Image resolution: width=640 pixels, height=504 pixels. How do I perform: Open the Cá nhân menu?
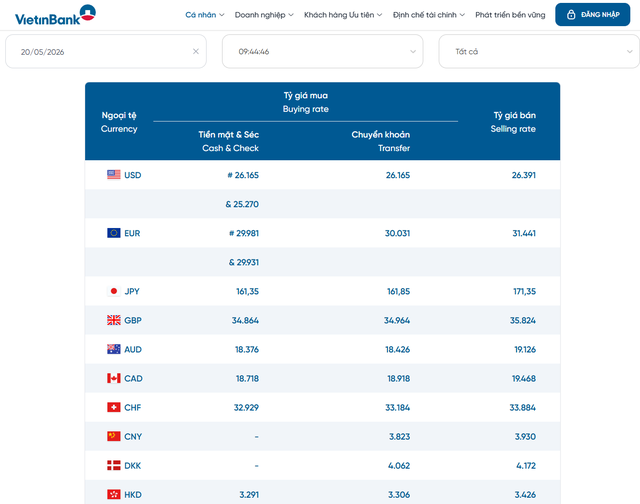(x=204, y=15)
